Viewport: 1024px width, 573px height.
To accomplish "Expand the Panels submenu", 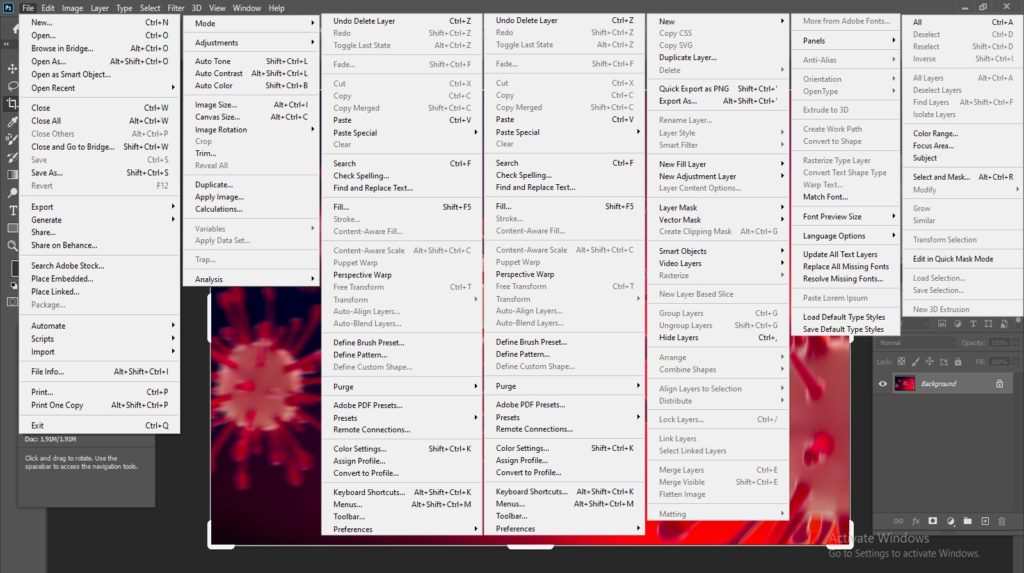I will pos(846,41).
